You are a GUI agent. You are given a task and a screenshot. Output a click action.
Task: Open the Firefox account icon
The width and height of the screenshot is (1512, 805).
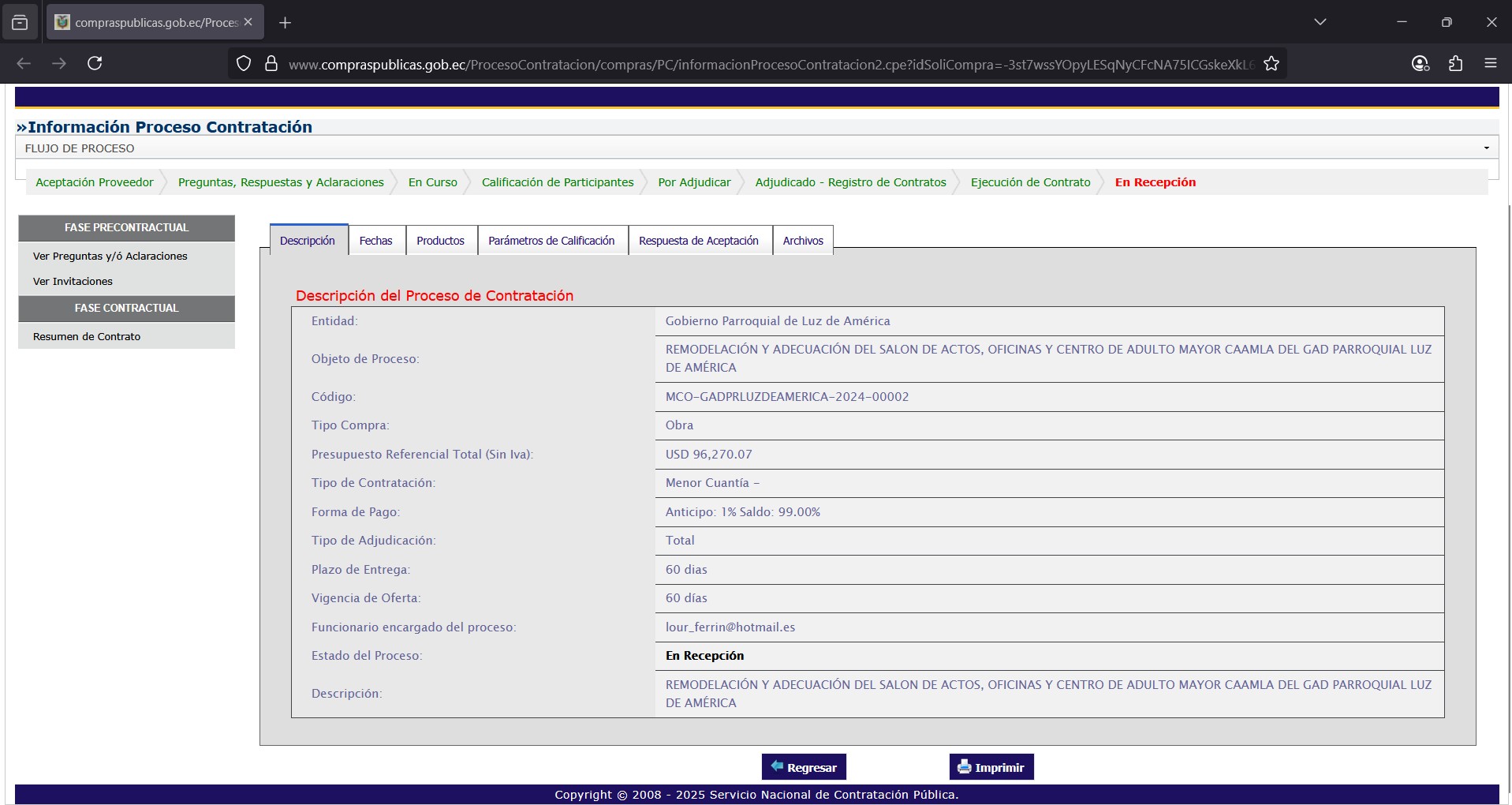pos(1420,64)
